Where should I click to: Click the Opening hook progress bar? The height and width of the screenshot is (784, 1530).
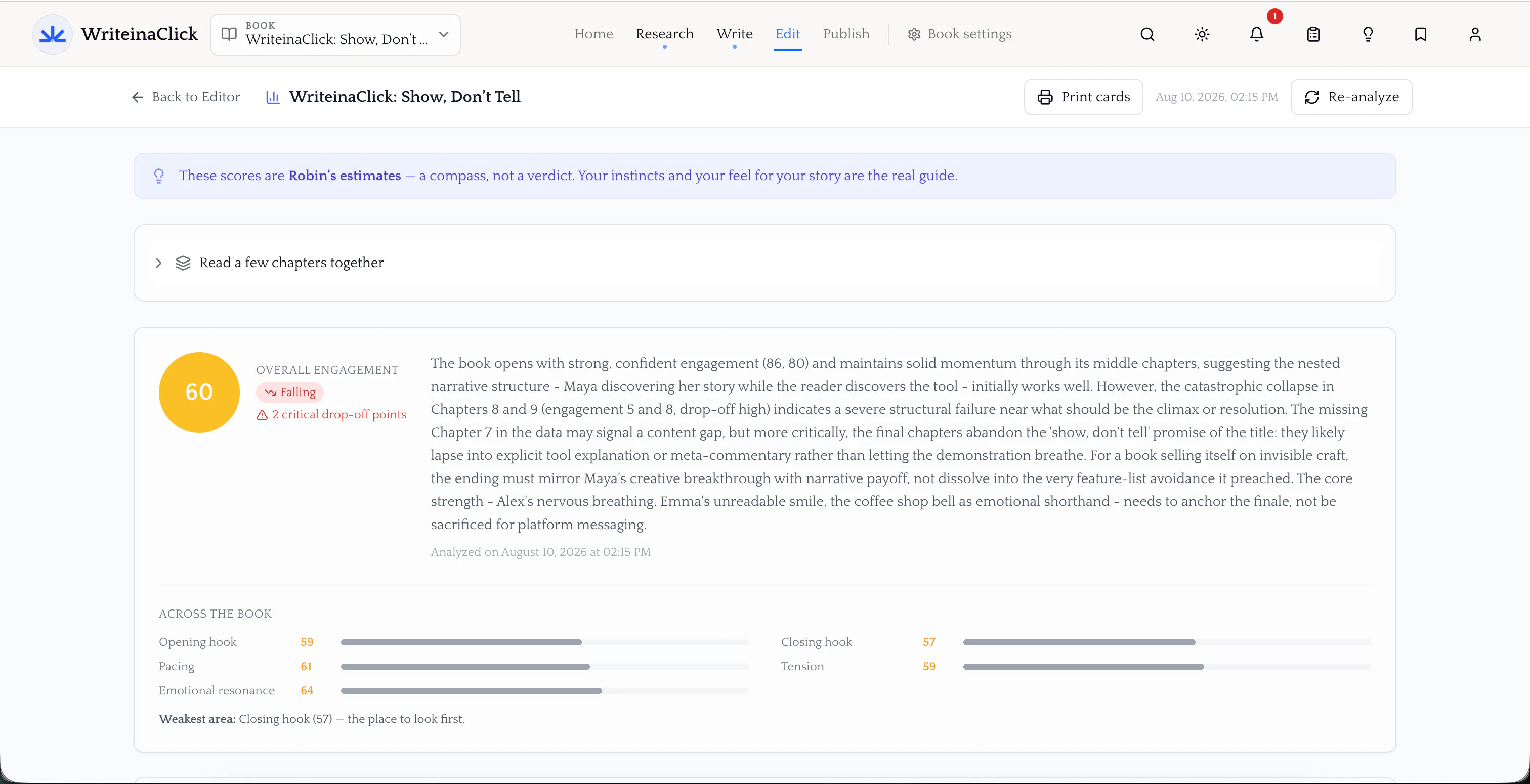544,642
